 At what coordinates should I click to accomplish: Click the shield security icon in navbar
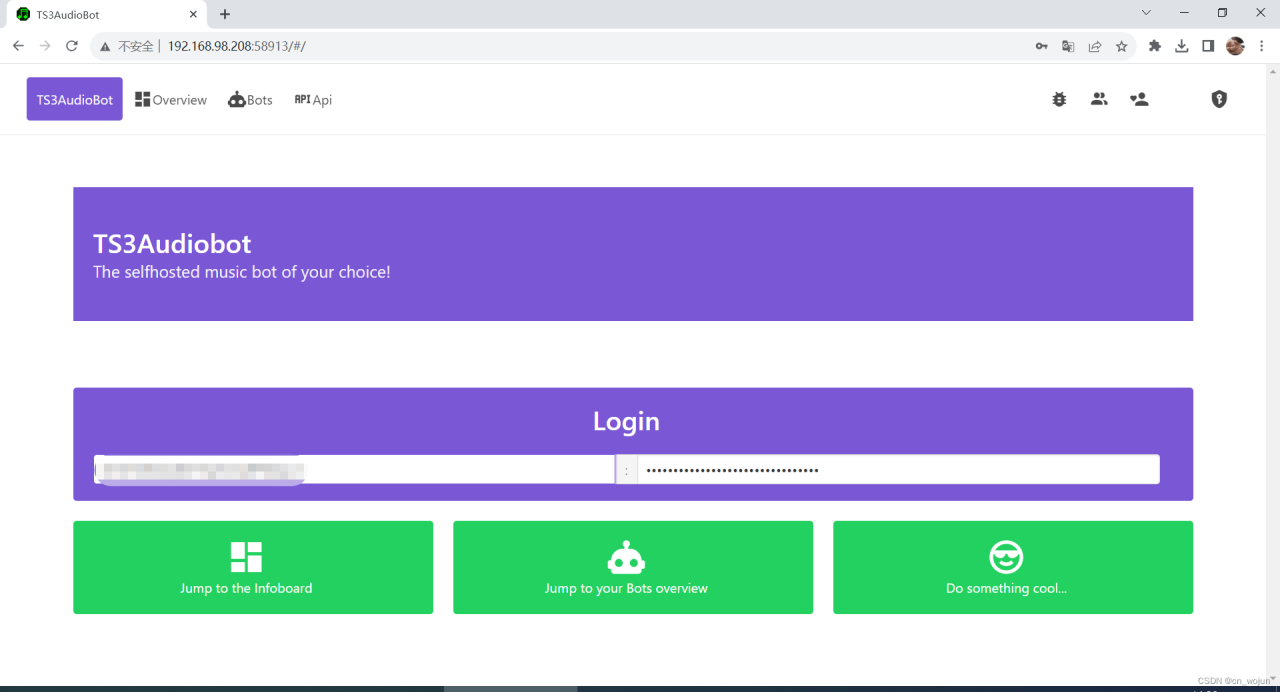click(x=1219, y=99)
